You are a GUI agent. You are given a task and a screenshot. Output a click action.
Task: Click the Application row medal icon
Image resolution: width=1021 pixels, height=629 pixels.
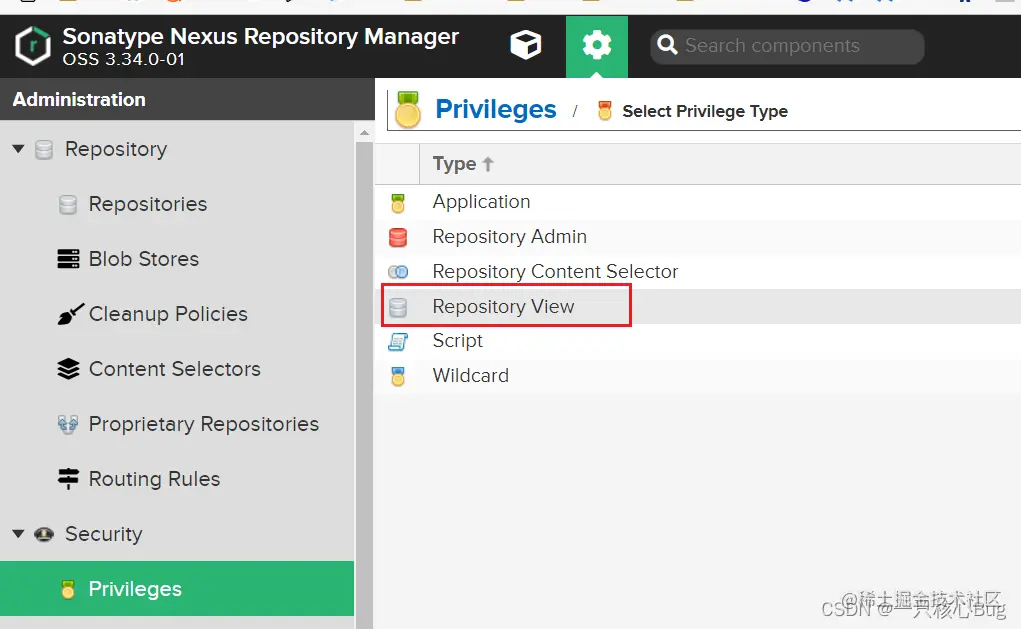click(398, 203)
